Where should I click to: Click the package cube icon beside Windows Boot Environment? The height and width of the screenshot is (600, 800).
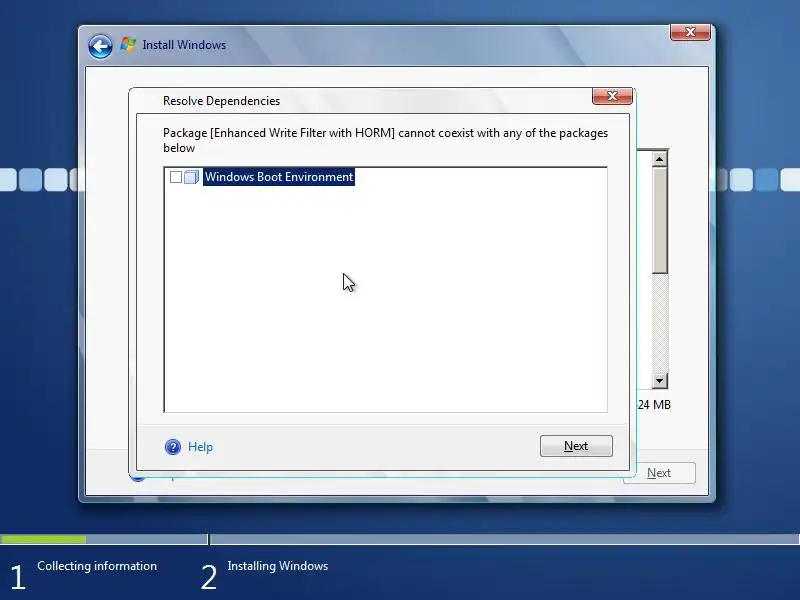191,177
